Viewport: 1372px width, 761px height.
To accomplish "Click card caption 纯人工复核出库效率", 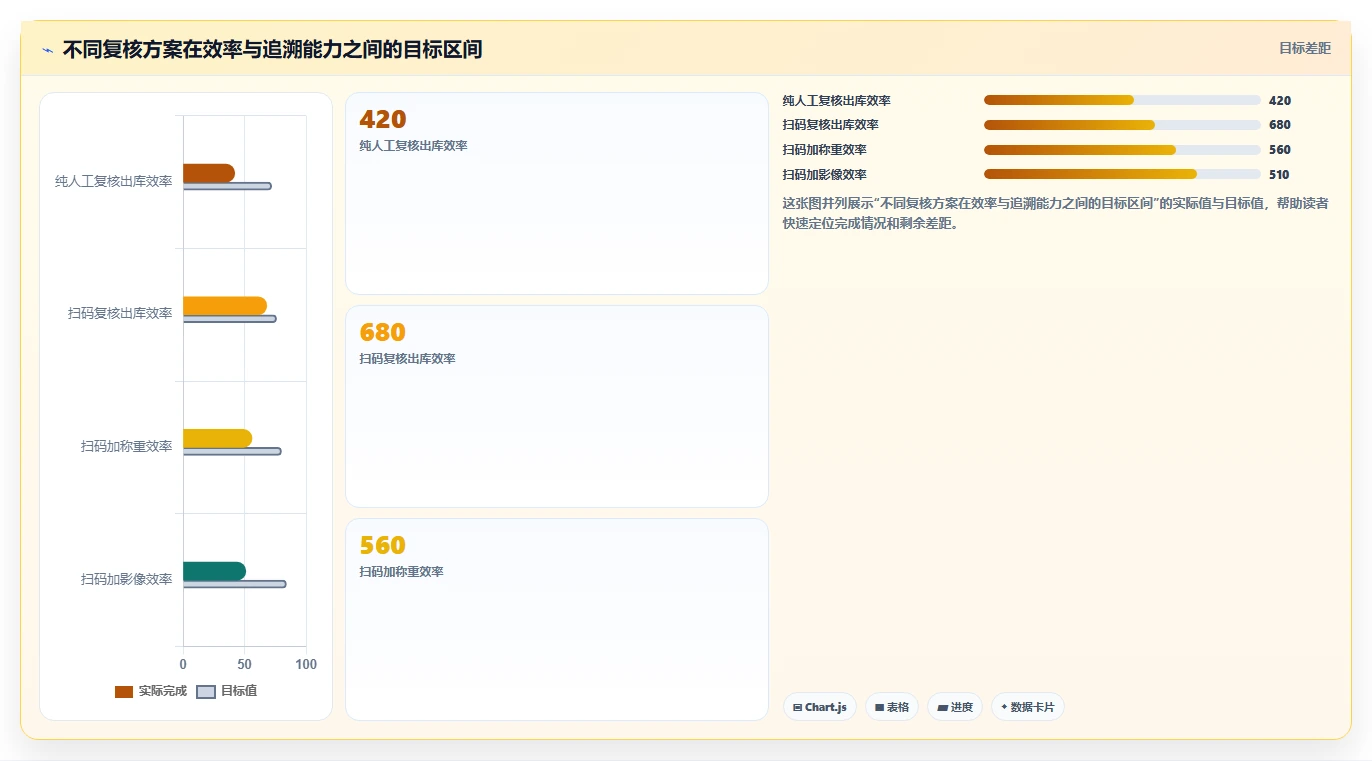I will (x=413, y=146).
